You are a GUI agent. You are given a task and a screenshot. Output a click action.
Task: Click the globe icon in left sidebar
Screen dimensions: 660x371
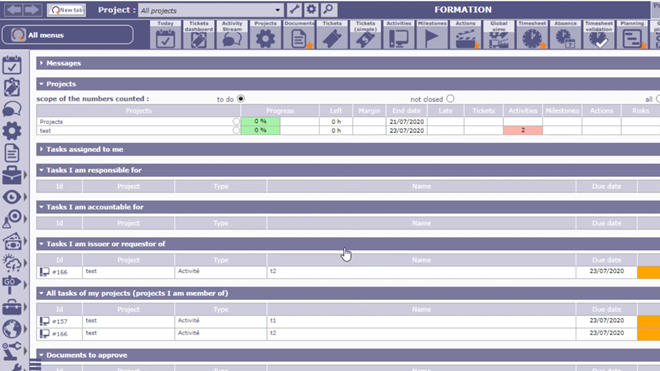coord(12,328)
